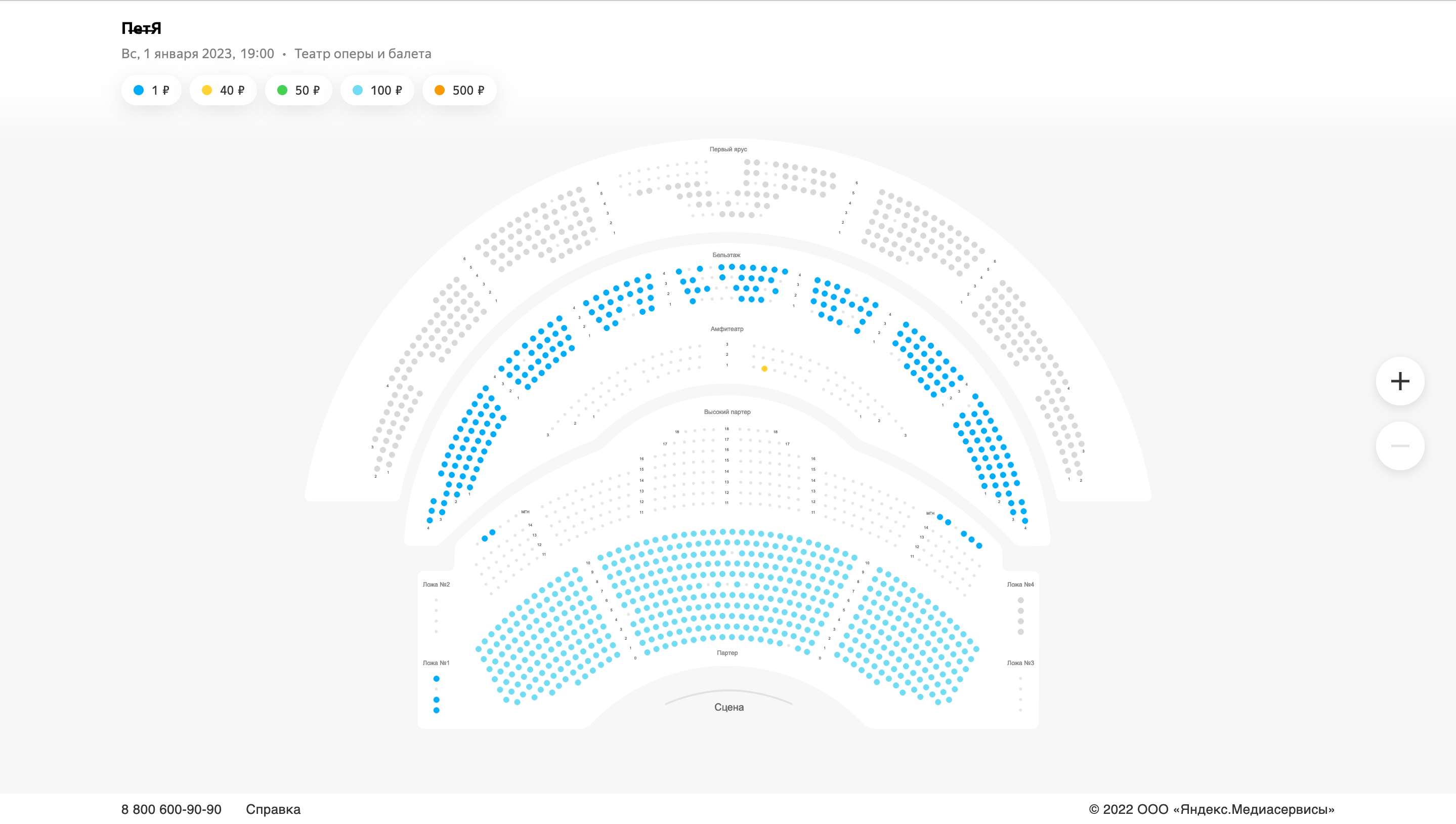This screenshot has width=1456, height=824.
Task: Pick the bottommost blue seat in Ложа №1
Action: 436,710
